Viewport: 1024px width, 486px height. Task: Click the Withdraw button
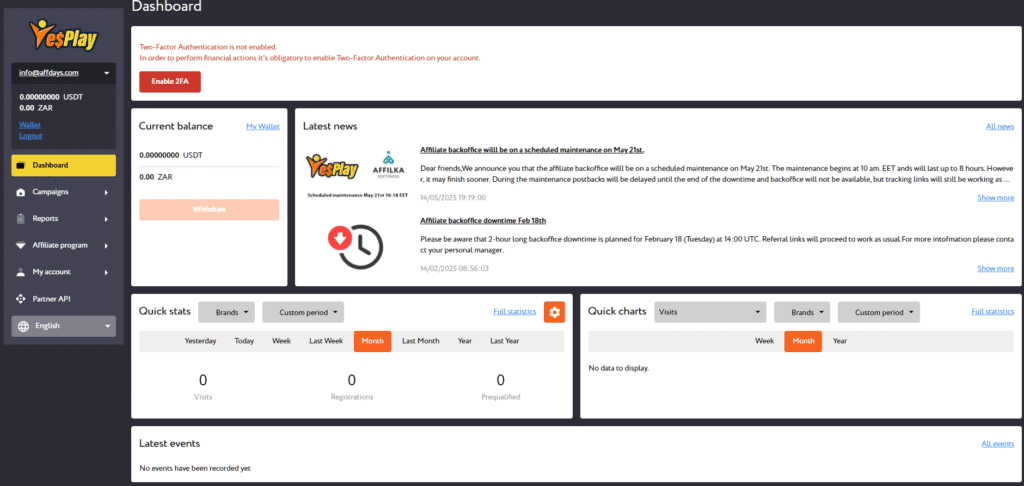tap(209, 210)
